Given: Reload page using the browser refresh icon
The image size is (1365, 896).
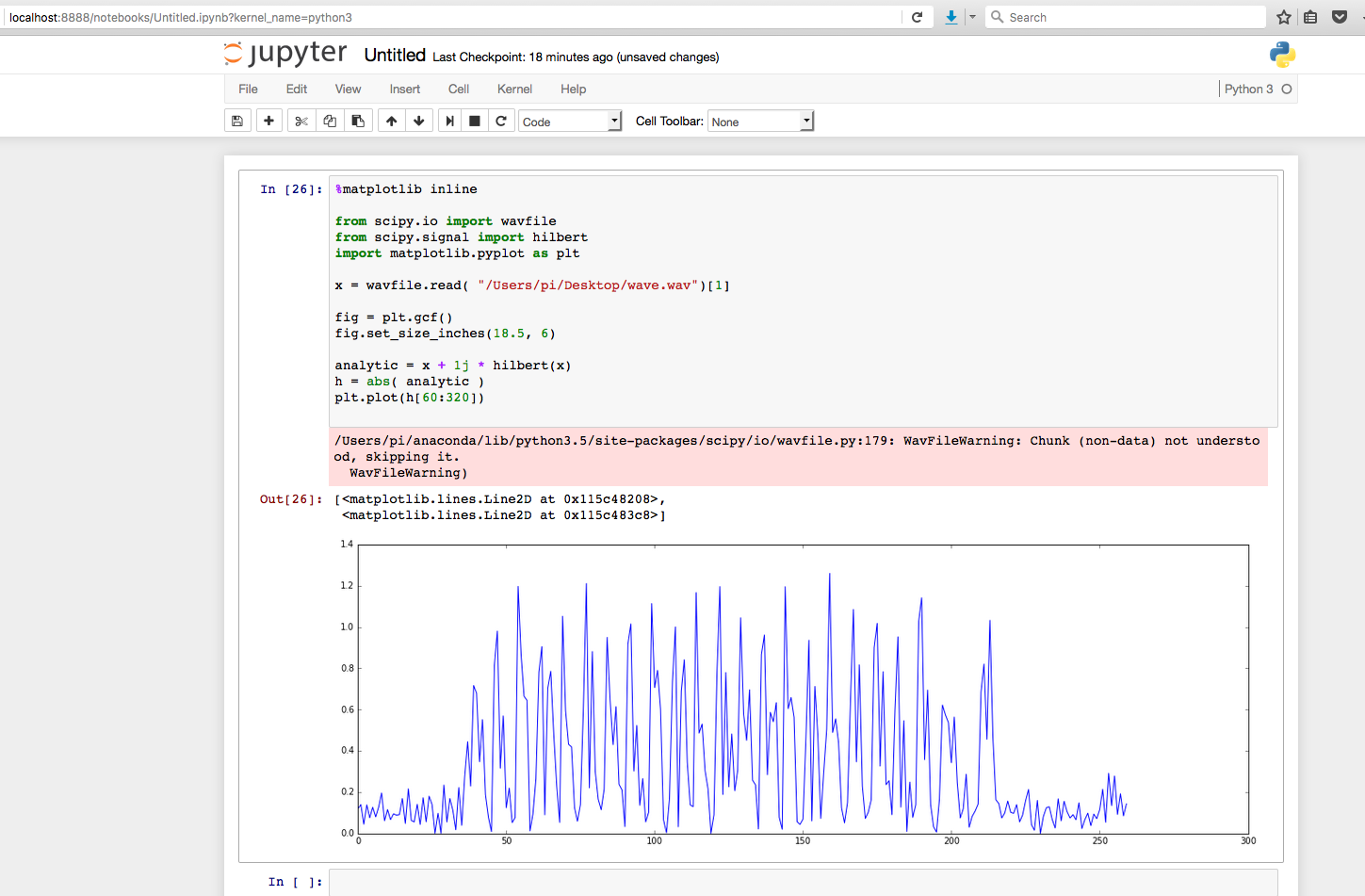Looking at the screenshot, I should tap(917, 17).
